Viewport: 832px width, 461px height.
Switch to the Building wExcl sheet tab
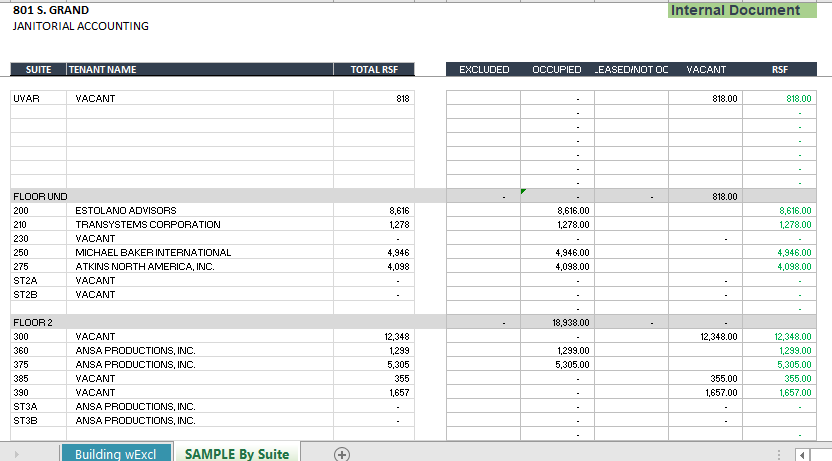coord(116,454)
